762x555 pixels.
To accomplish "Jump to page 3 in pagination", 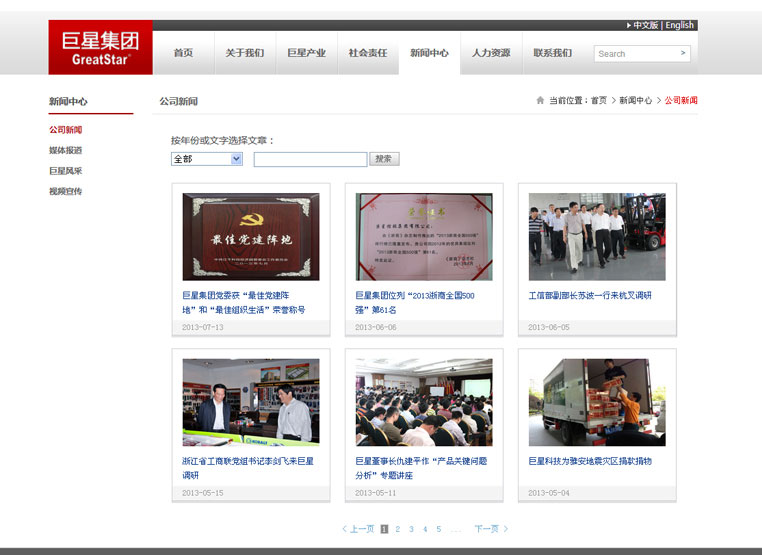I will coord(411,529).
